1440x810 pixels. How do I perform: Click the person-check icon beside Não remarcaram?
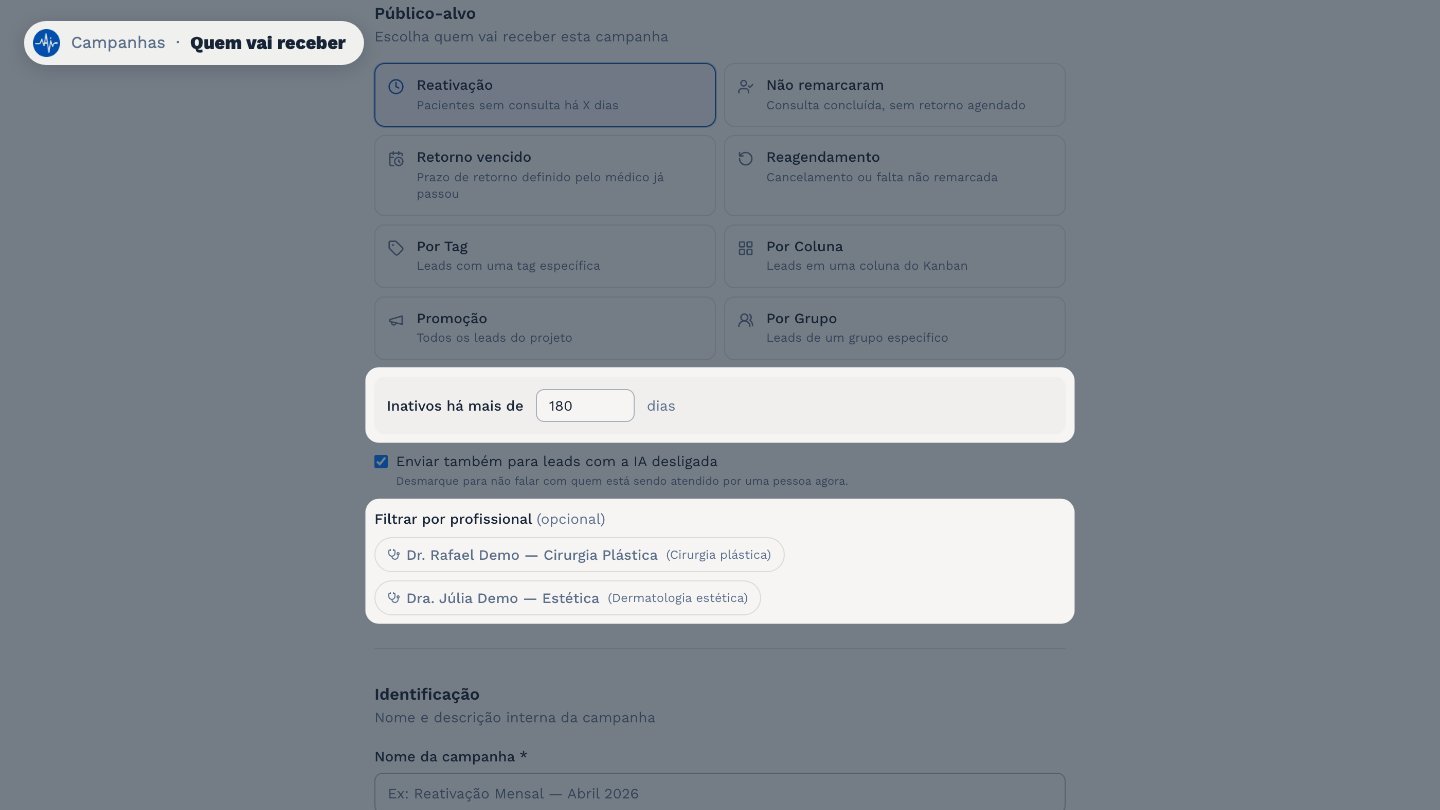[x=746, y=87]
